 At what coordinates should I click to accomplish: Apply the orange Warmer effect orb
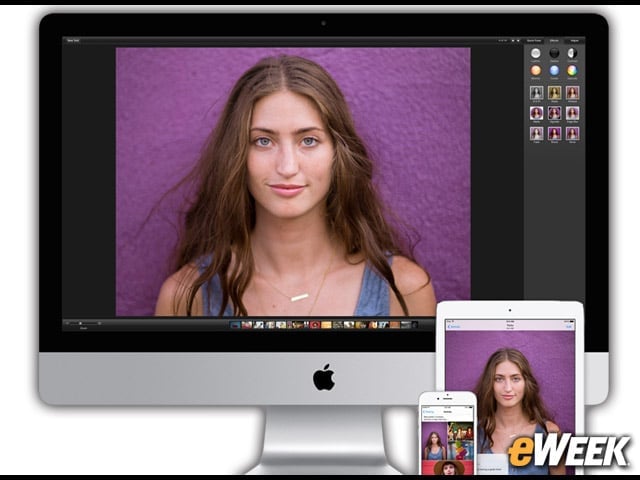(536, 71)
